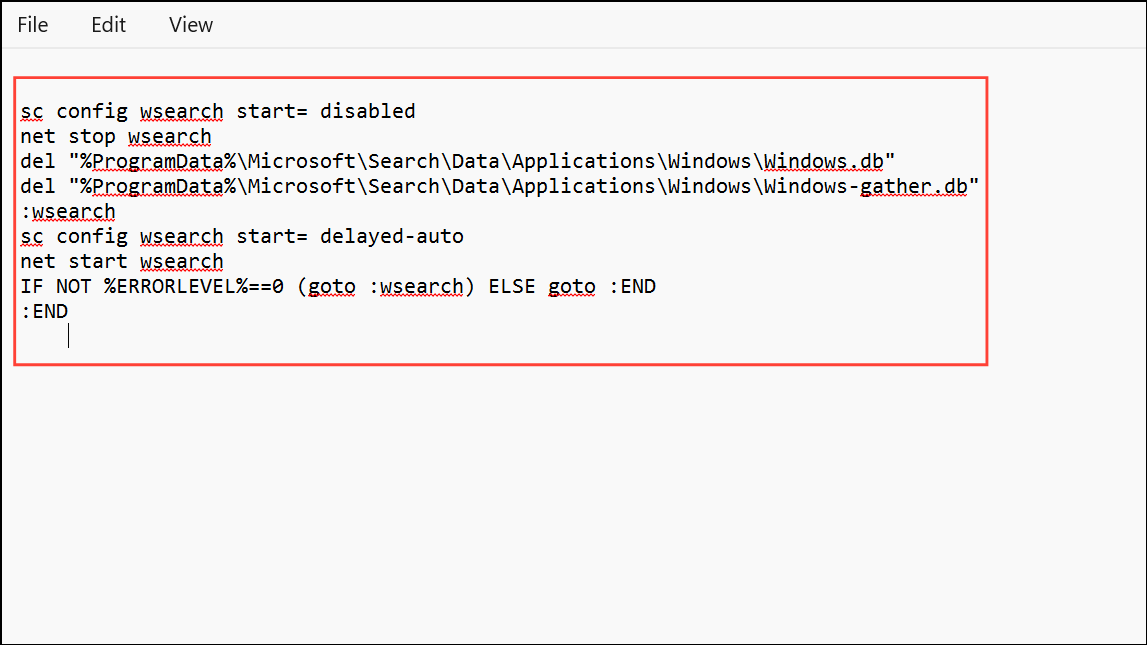
Task: Click the word disabled on the first line
Action: [x=369, y=111]
